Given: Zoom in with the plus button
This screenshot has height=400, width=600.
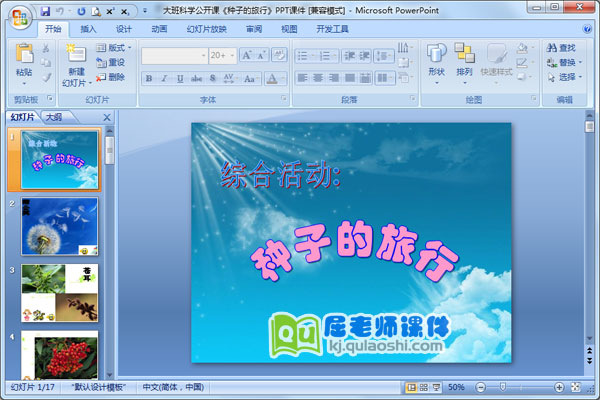Looking at the screenshot, I should pyautogui.click(x=559, y=387).
